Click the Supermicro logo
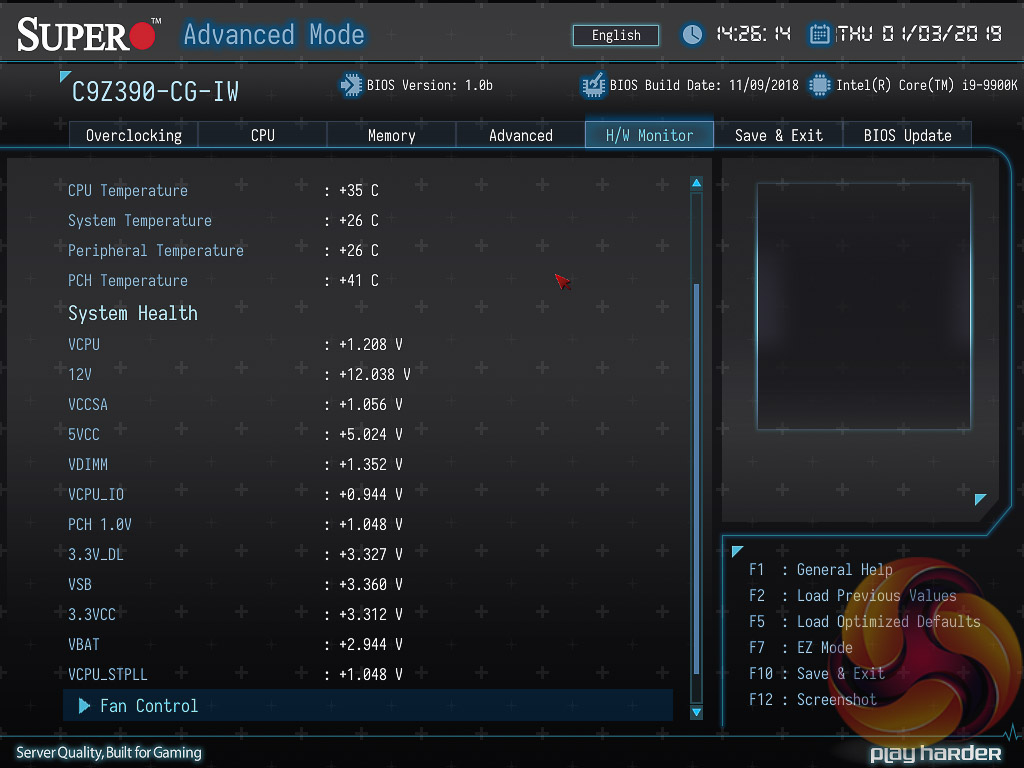 89,35
